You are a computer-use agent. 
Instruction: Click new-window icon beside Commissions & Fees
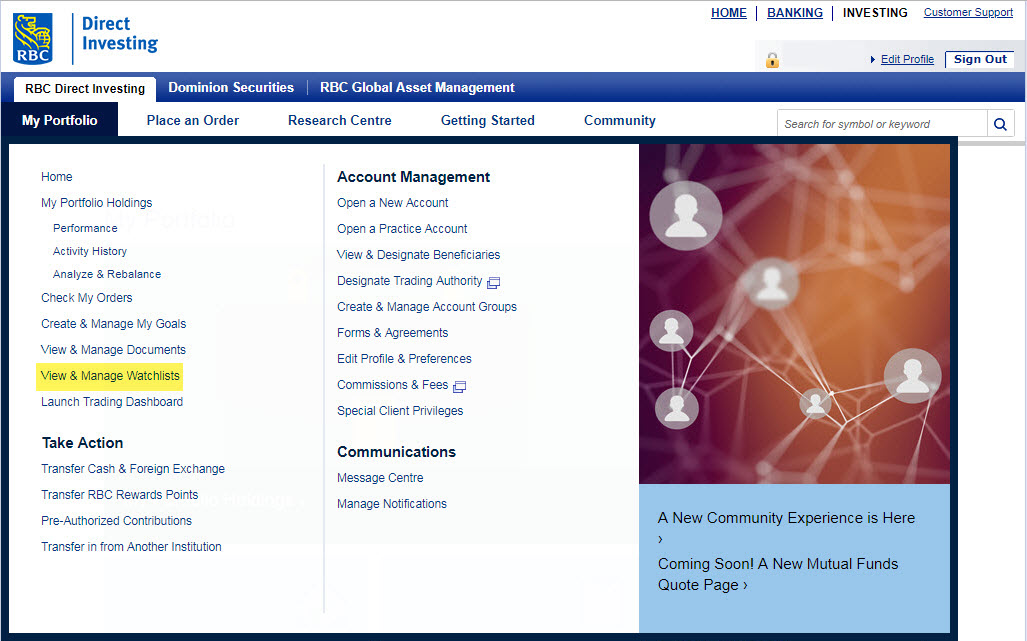tap(459, 386)
